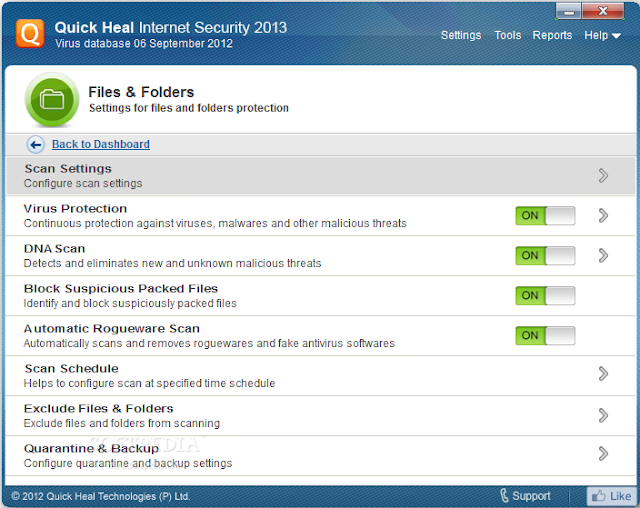The image size is (640, 508).
Task: Open Scan Schedule chevron arrow
Action: click(x=603, y=374)
